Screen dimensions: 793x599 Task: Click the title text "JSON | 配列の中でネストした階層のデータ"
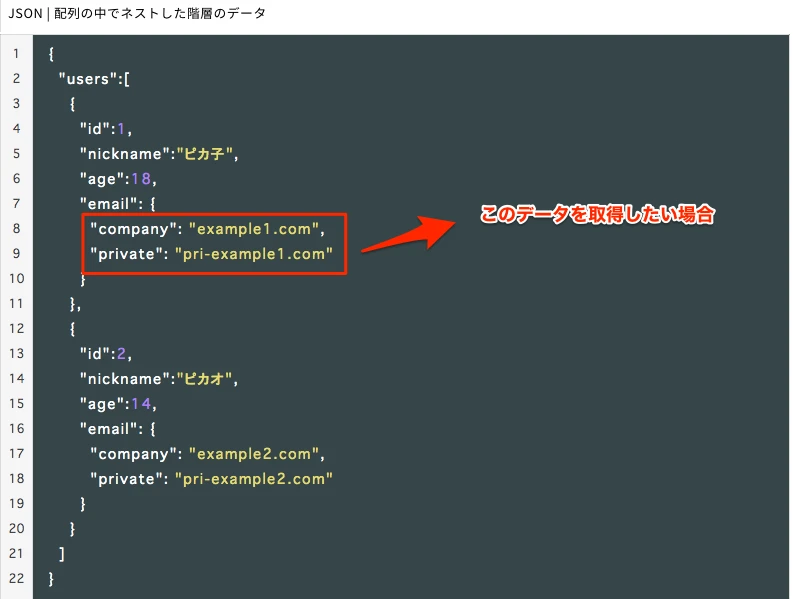click(137, 13)
